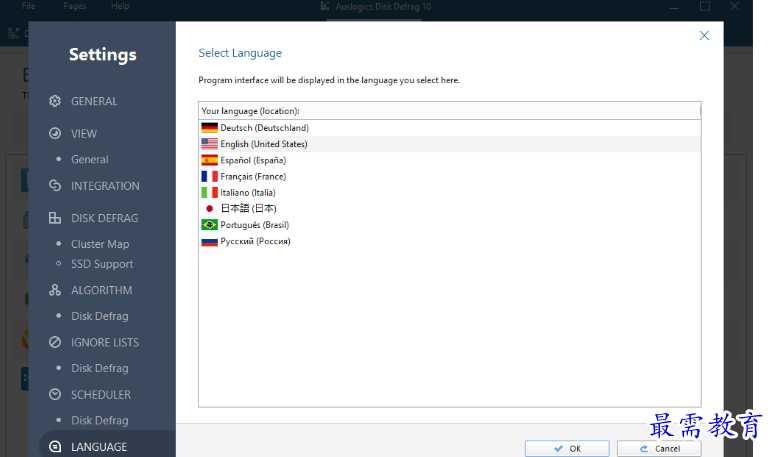Click the Italian flag icon
Viewport: 771px width, 457px height.
[x=209, y=192]
